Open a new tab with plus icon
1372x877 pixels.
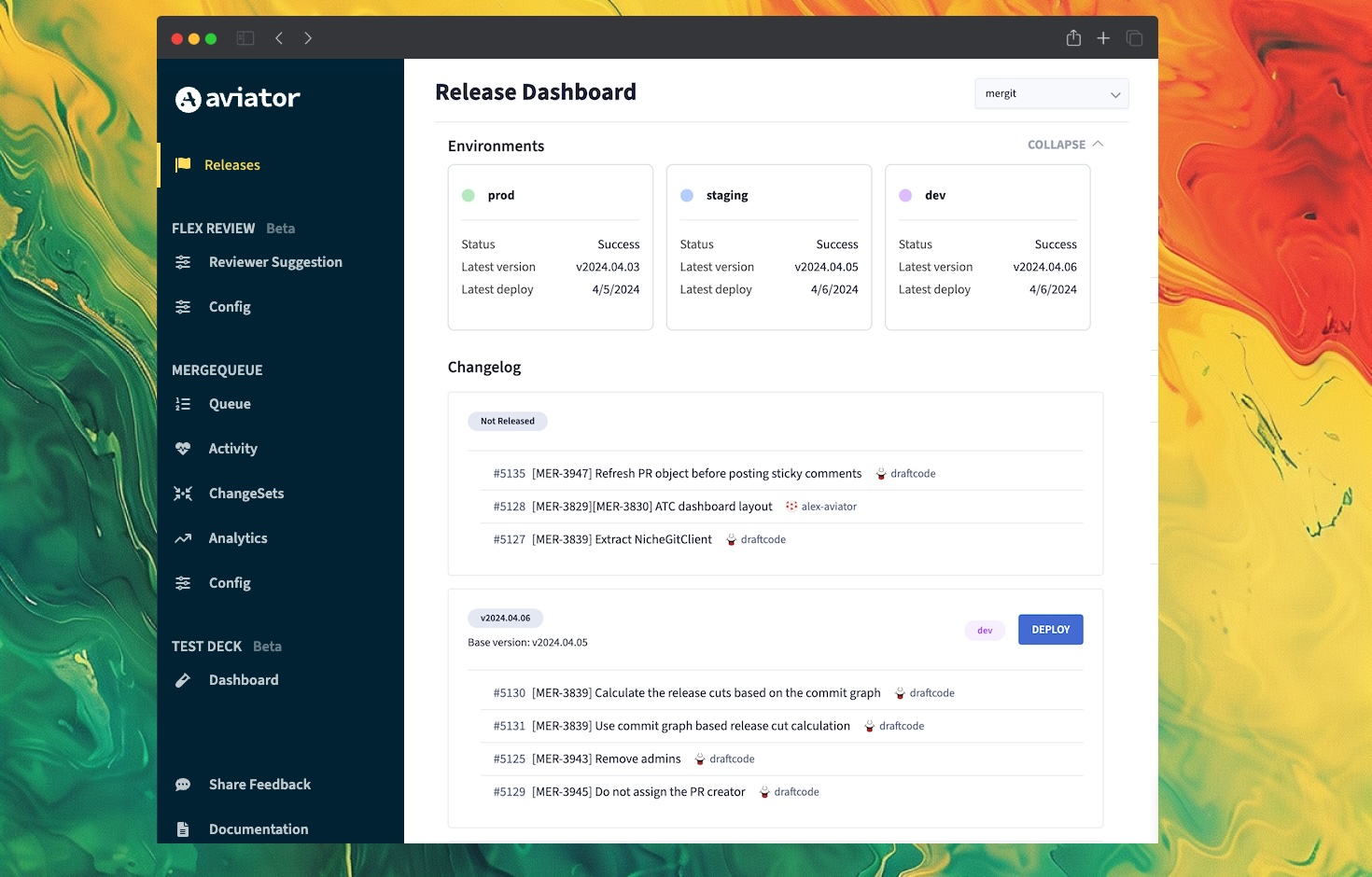click(1103, 38)
